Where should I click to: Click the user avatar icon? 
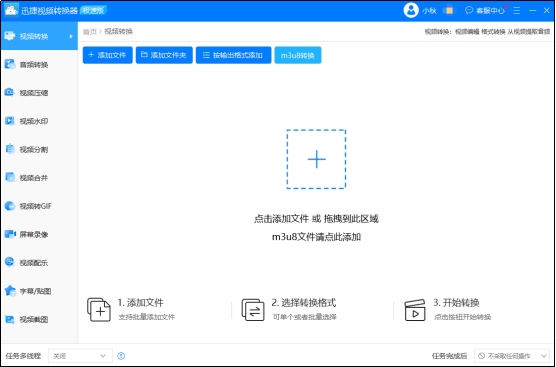[x=411, y=10]
